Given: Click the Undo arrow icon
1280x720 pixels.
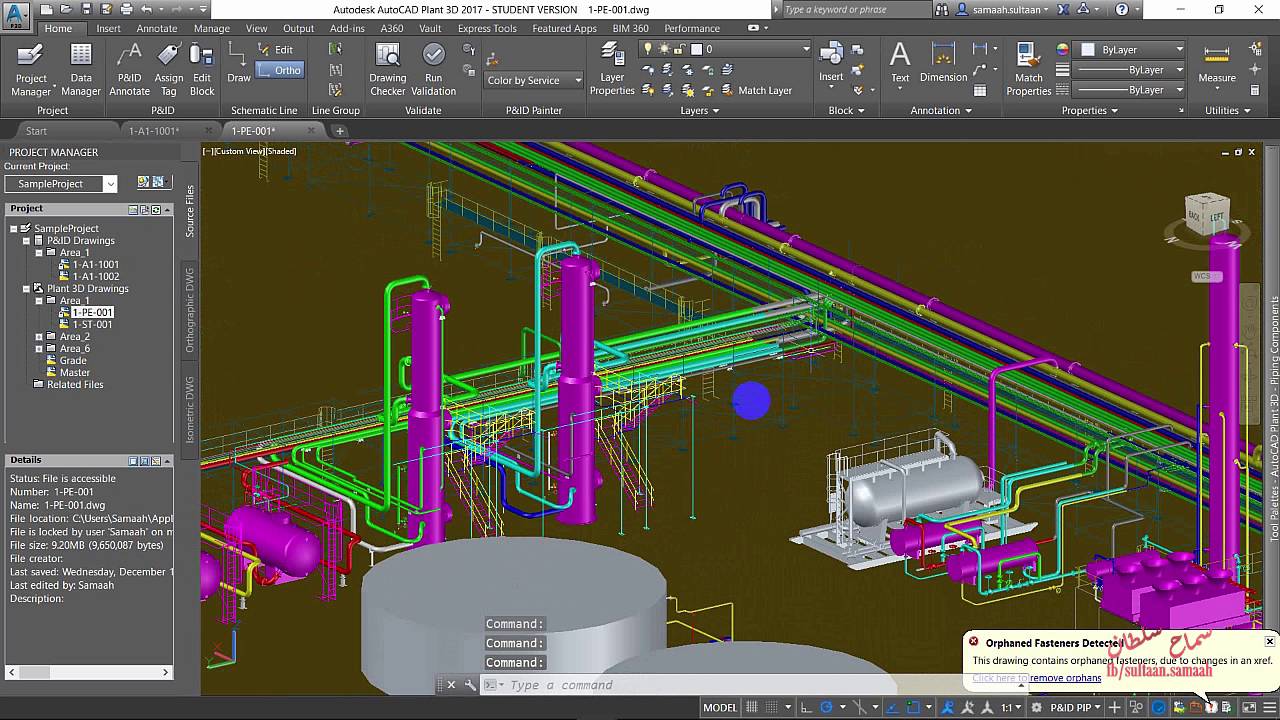Looking at the screenshot, I should point(146,9).
